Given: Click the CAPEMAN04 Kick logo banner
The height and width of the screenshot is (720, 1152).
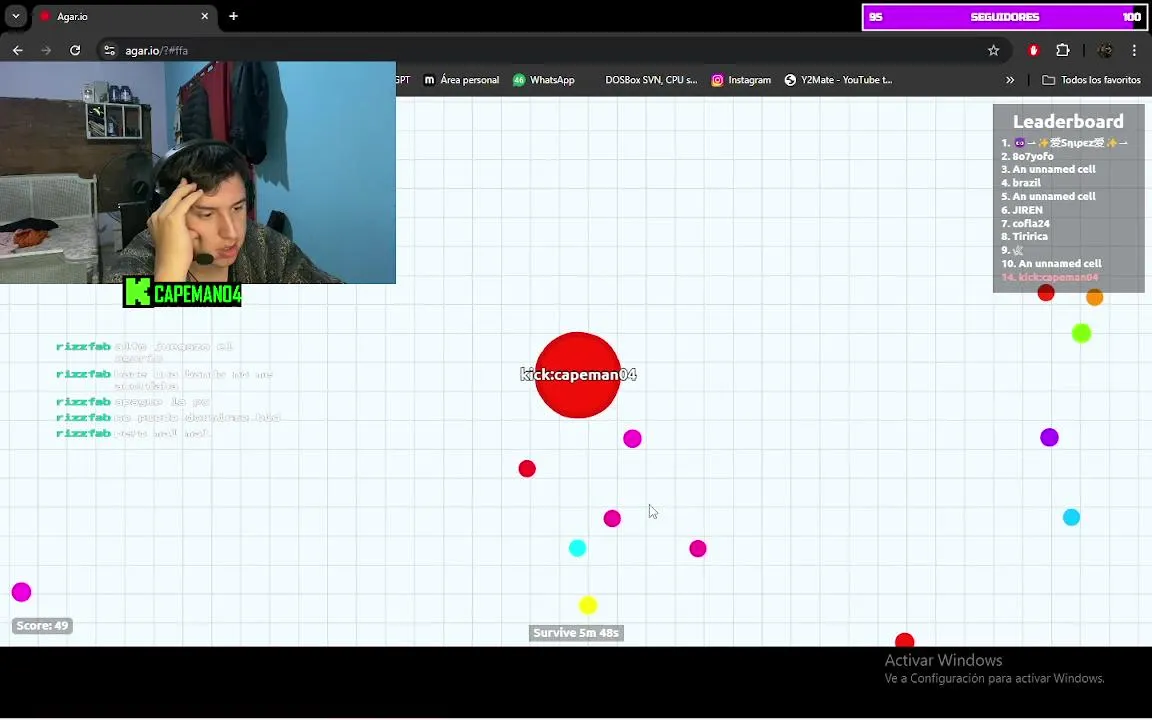Looking at the screenshot, I should pyautogui.click(x=182, y=293).
